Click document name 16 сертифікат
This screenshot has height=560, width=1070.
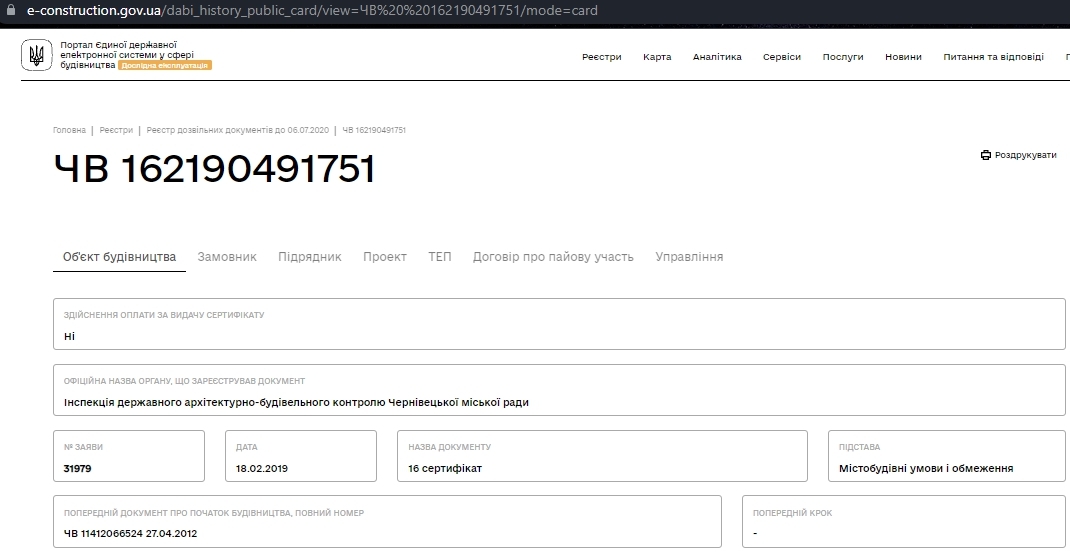click(x=445, y=469)
